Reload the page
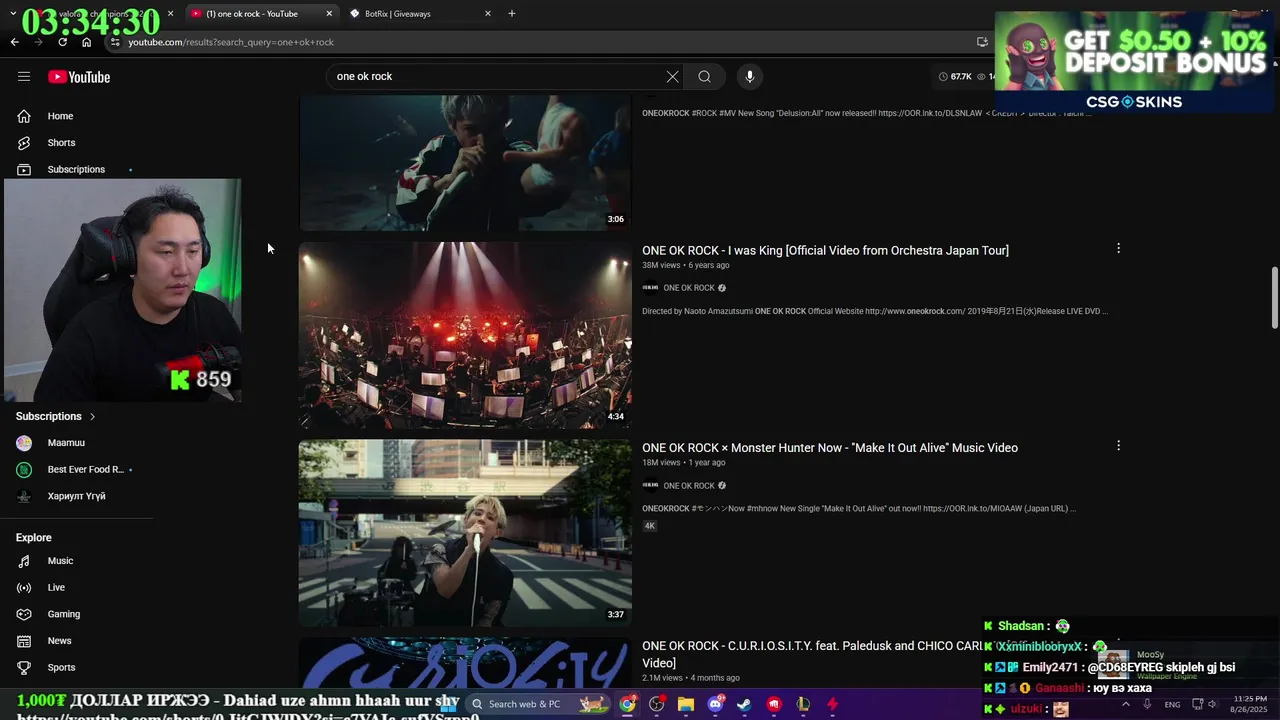 pyautogui.click(x=62, y=42)
